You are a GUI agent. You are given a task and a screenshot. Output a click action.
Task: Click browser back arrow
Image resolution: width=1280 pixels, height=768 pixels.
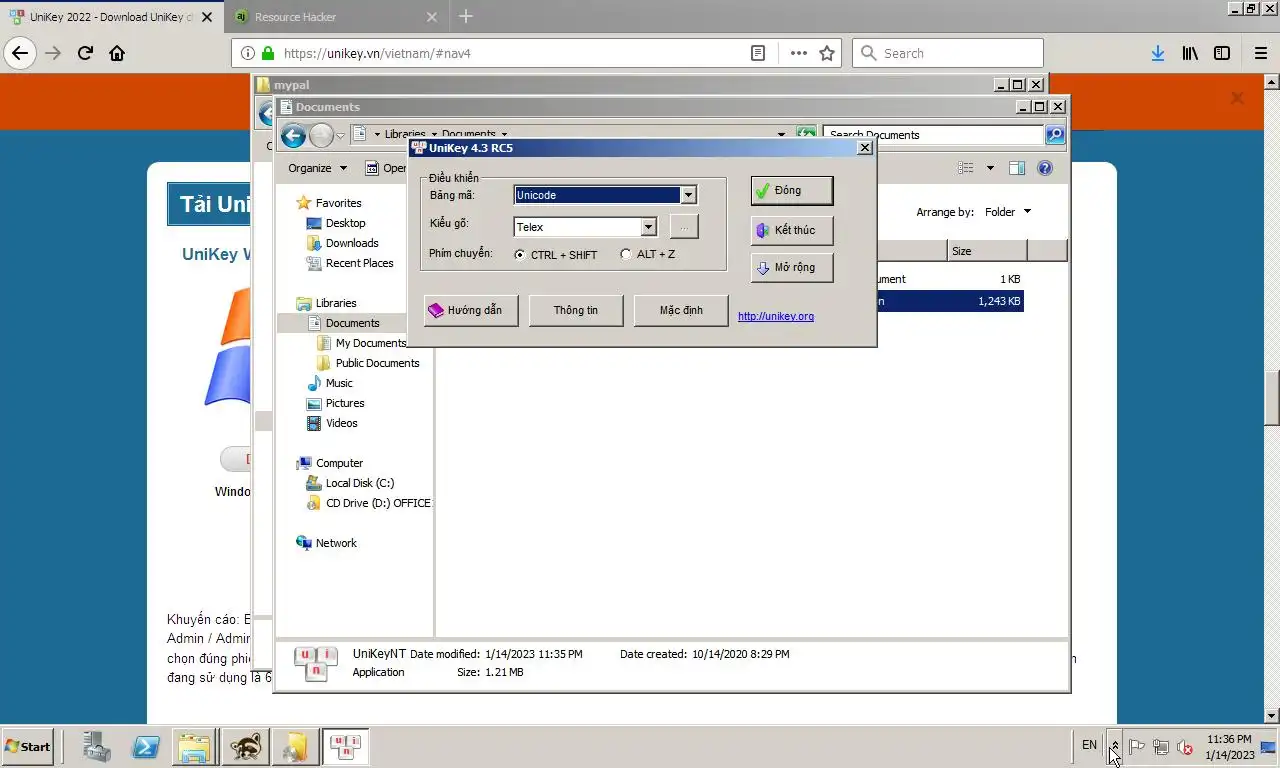tap(21, 53)
